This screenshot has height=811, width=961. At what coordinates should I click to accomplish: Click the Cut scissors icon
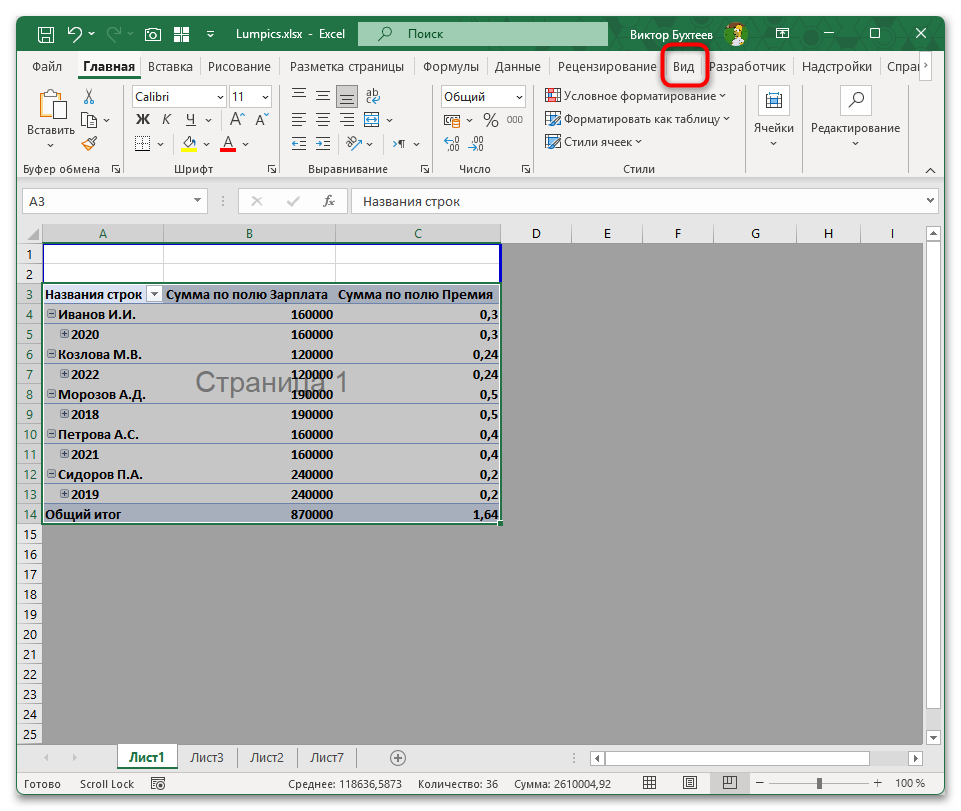(89, 97)
